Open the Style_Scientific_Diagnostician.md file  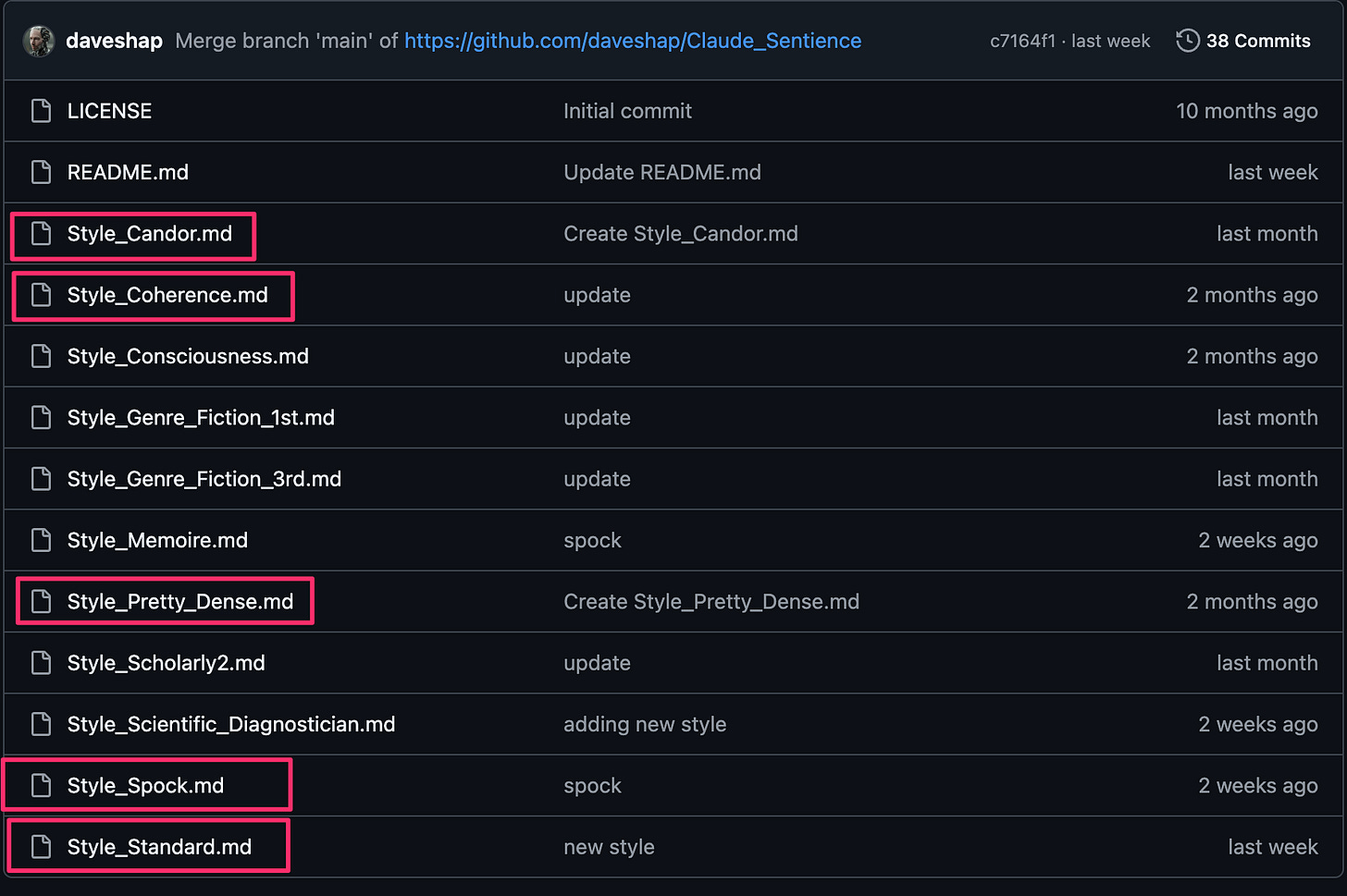231,724
